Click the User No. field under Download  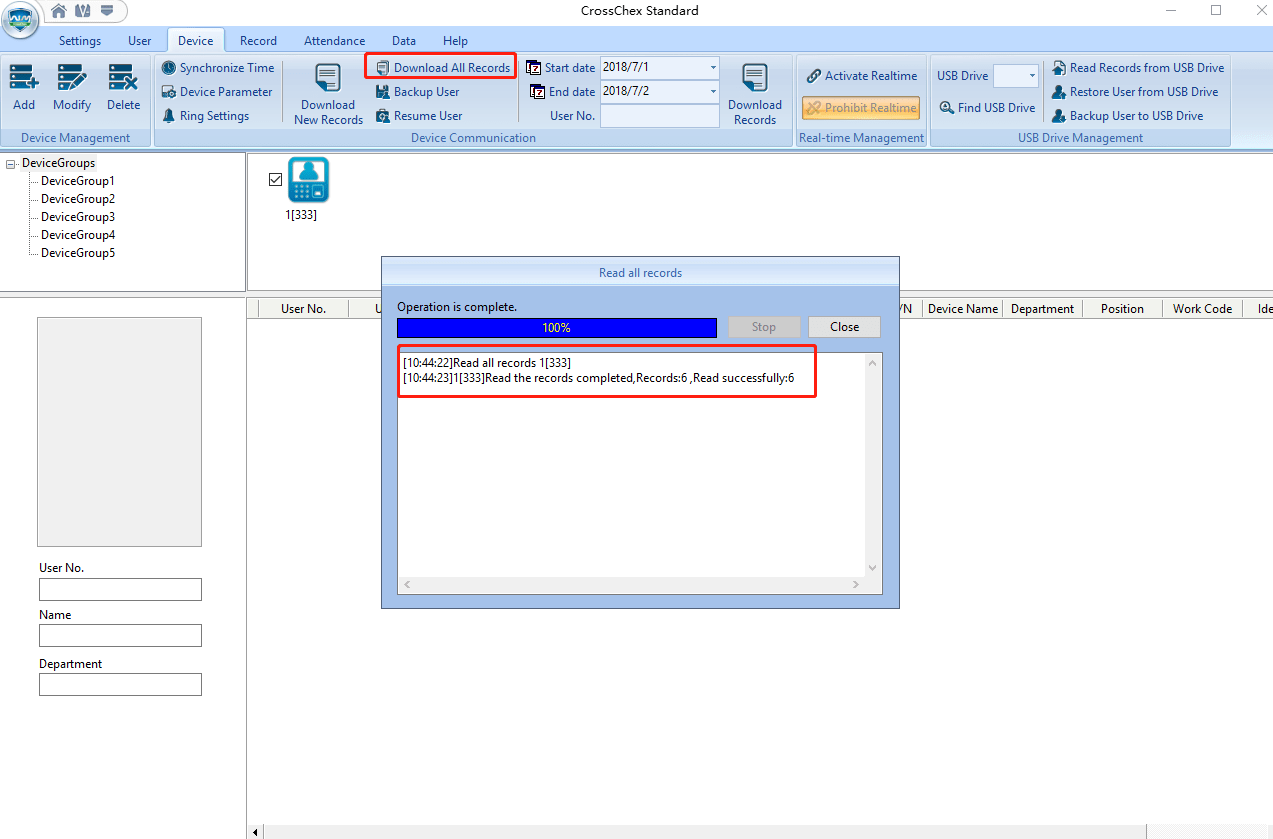pos(659,116)
